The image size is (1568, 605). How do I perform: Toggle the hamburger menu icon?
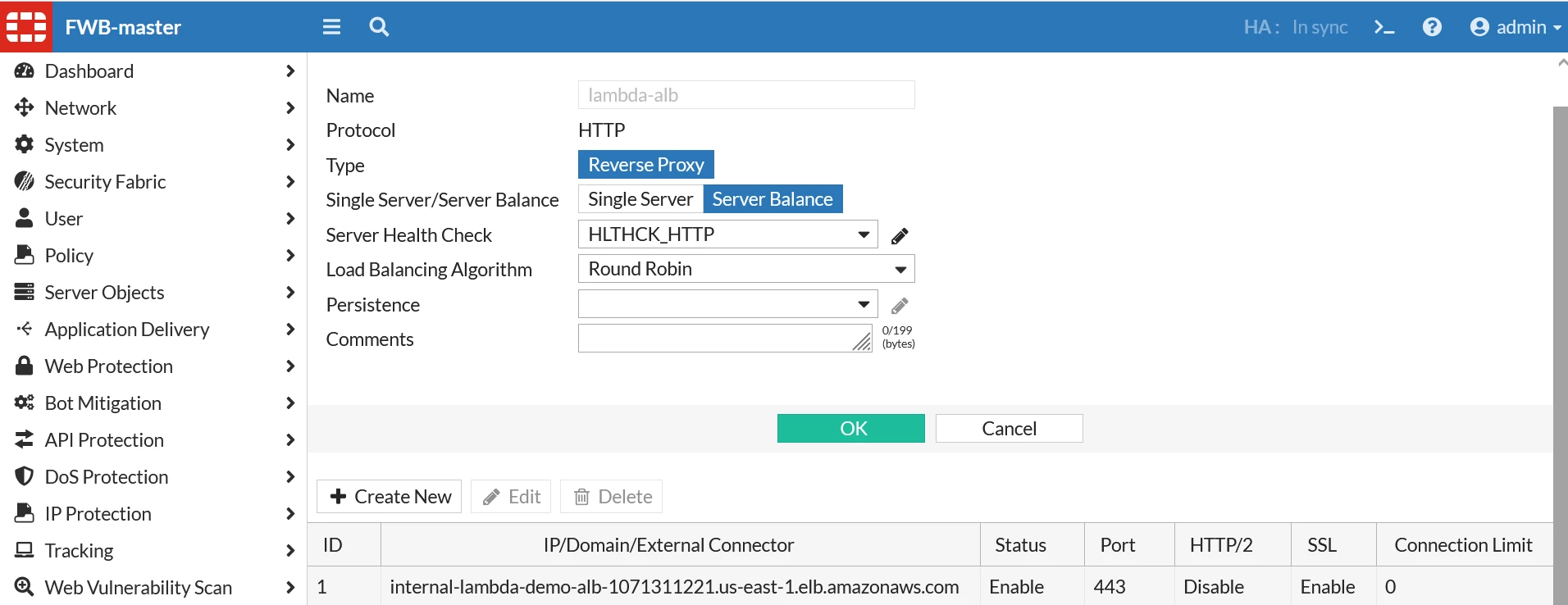click(x=331, y=27)
